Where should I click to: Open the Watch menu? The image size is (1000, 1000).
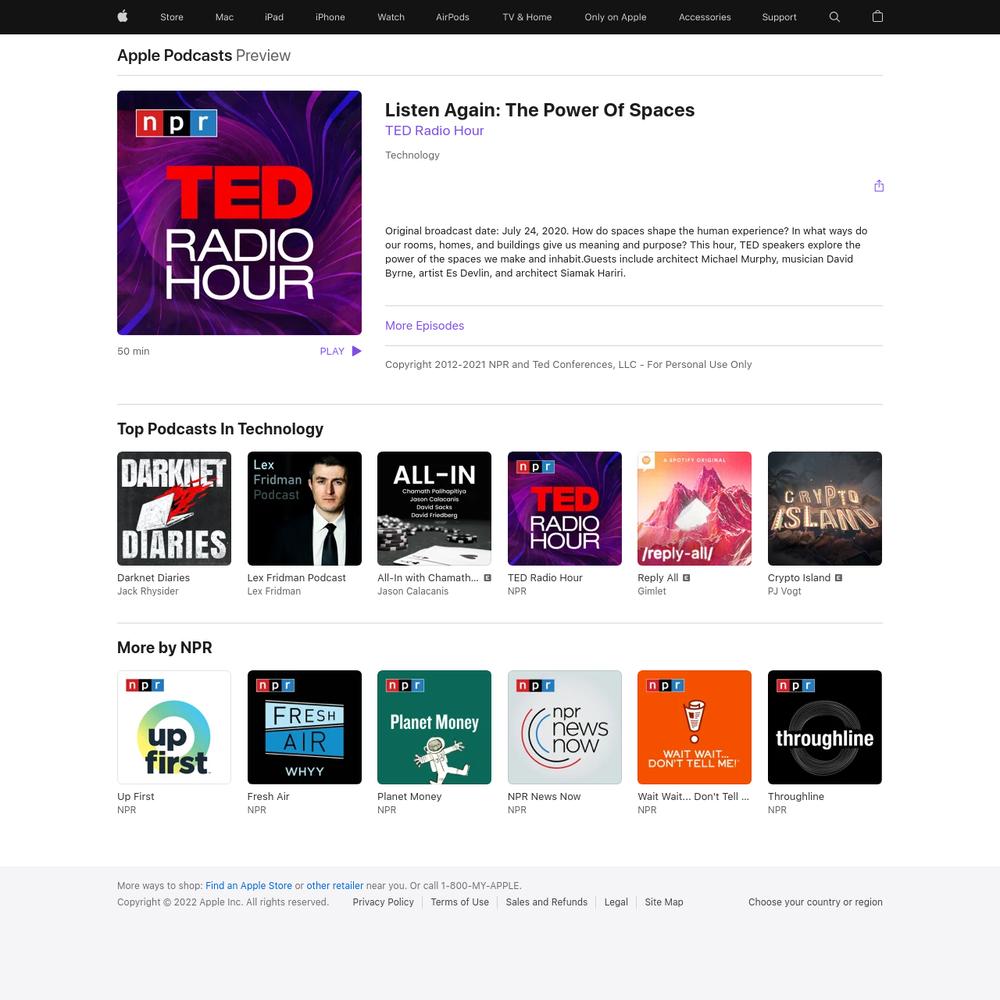click(x=391, y=17)
